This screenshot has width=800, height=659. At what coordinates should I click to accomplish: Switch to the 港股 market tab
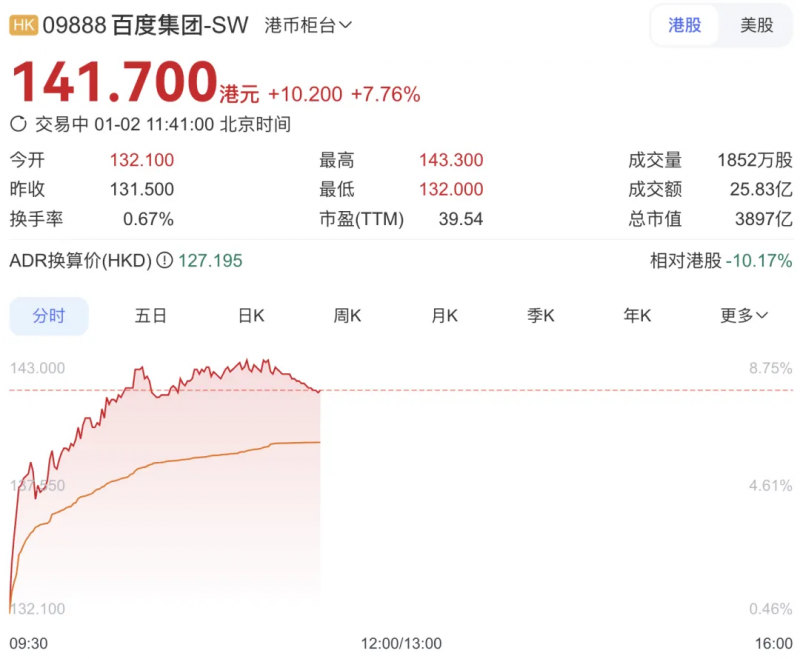pos(685,25)
